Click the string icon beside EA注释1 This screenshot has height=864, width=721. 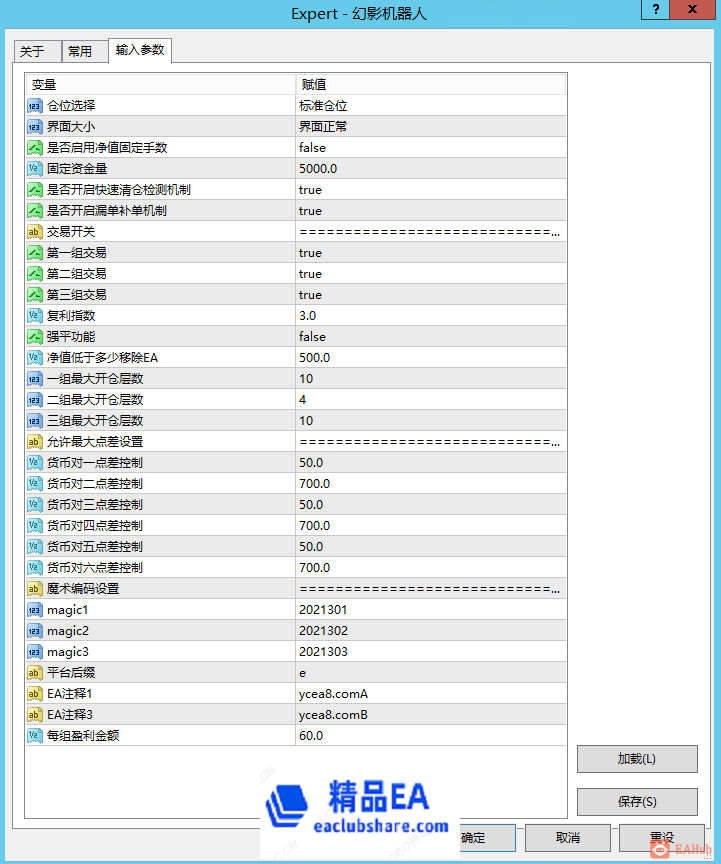(x=34, y=693)
